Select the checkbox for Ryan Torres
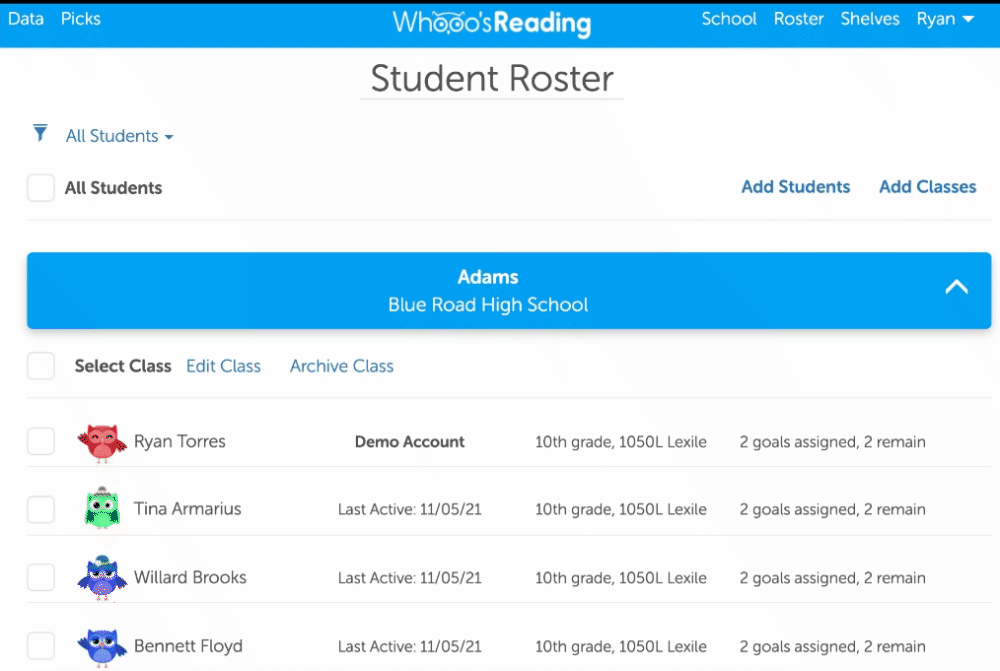This screenshot has width=1000, height=671. pos(41,442)
